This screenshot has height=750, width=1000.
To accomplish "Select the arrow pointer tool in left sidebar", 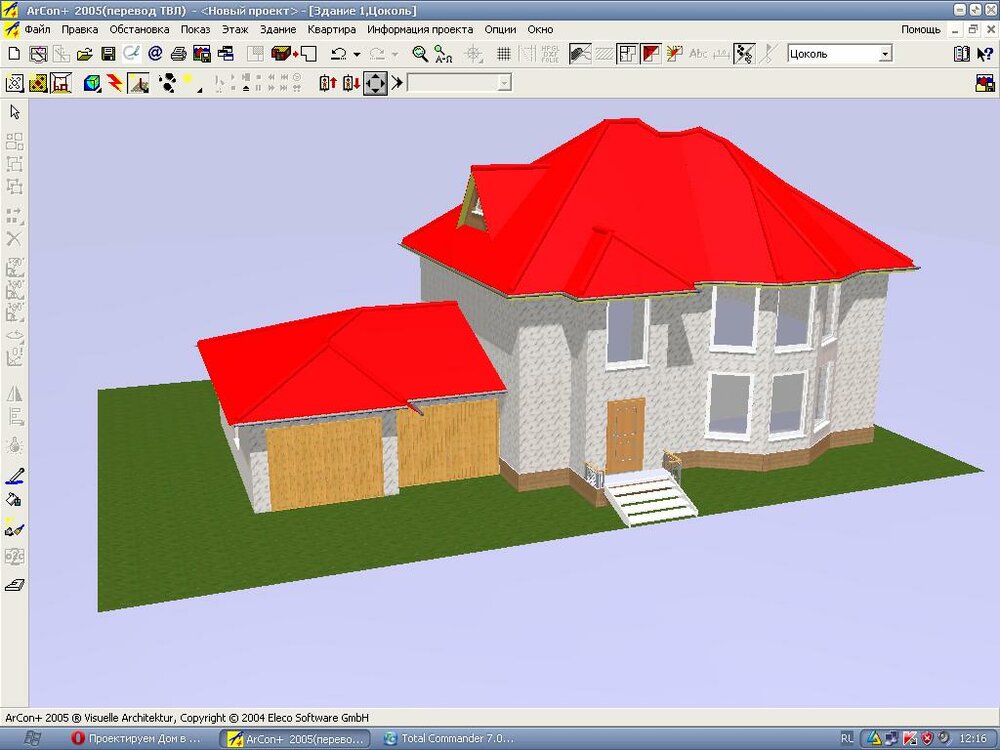I will (x=14, y=112).
